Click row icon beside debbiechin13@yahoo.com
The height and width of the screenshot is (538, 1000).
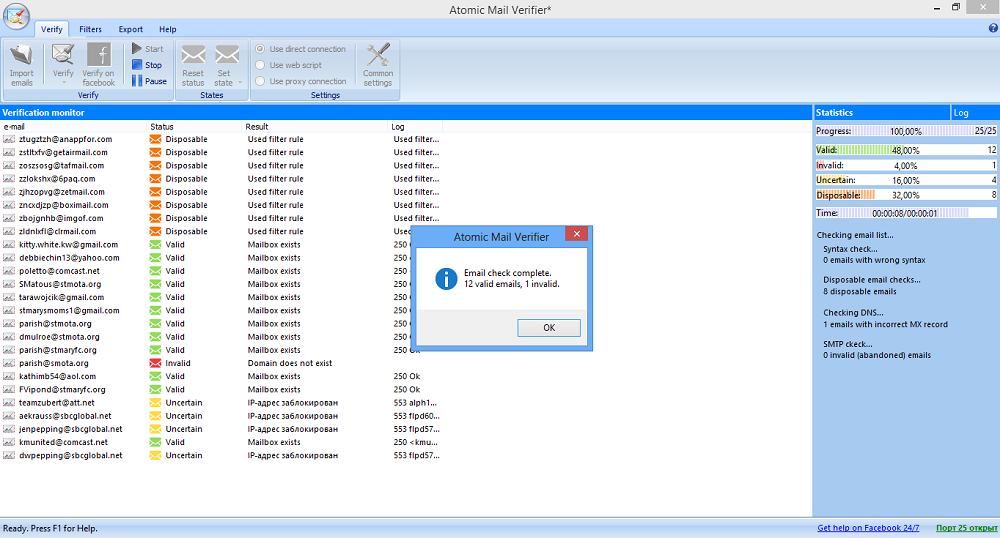coord(9,258)
